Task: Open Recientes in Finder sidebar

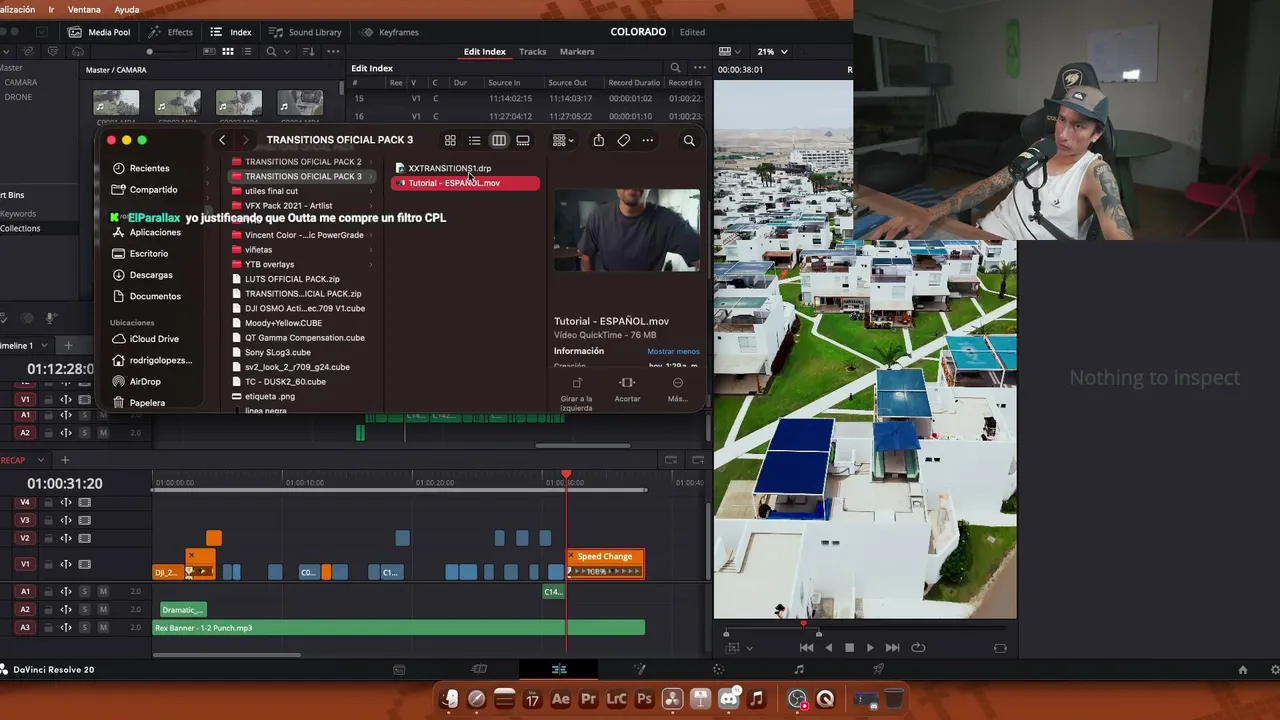Action: (149, 168)
